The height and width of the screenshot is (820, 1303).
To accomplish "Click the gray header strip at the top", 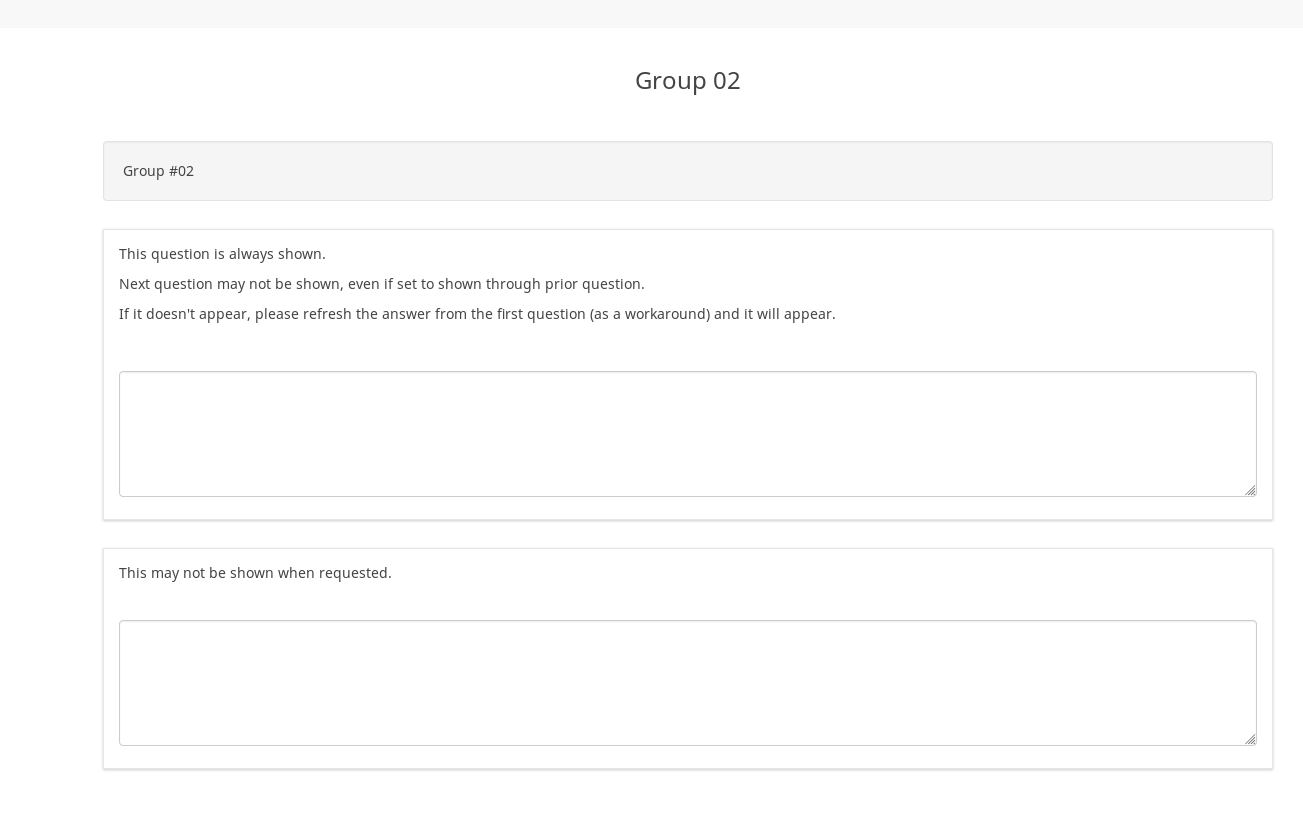I will 651,13.
